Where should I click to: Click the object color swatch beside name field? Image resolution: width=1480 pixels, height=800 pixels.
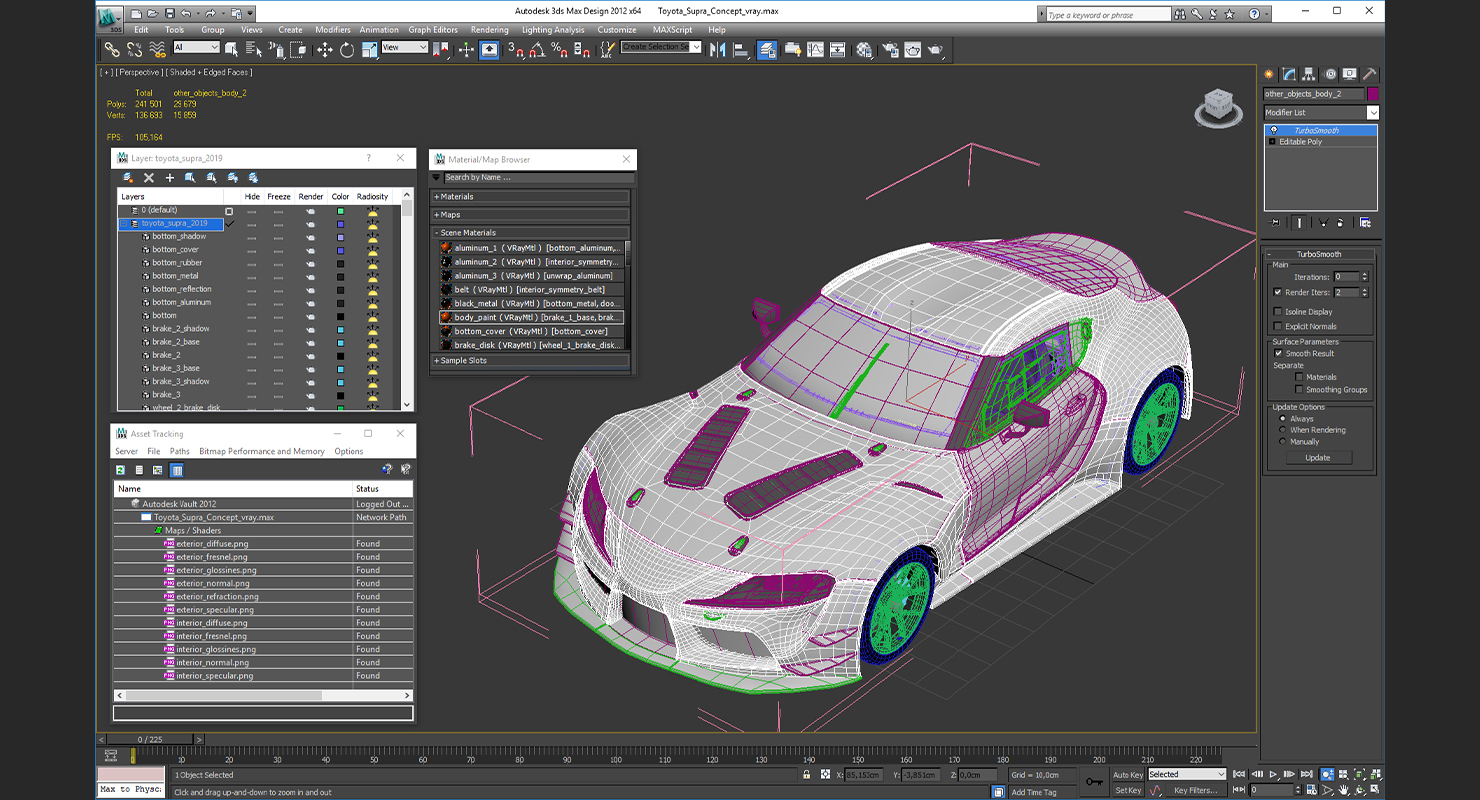click(x=1373, y=93)
